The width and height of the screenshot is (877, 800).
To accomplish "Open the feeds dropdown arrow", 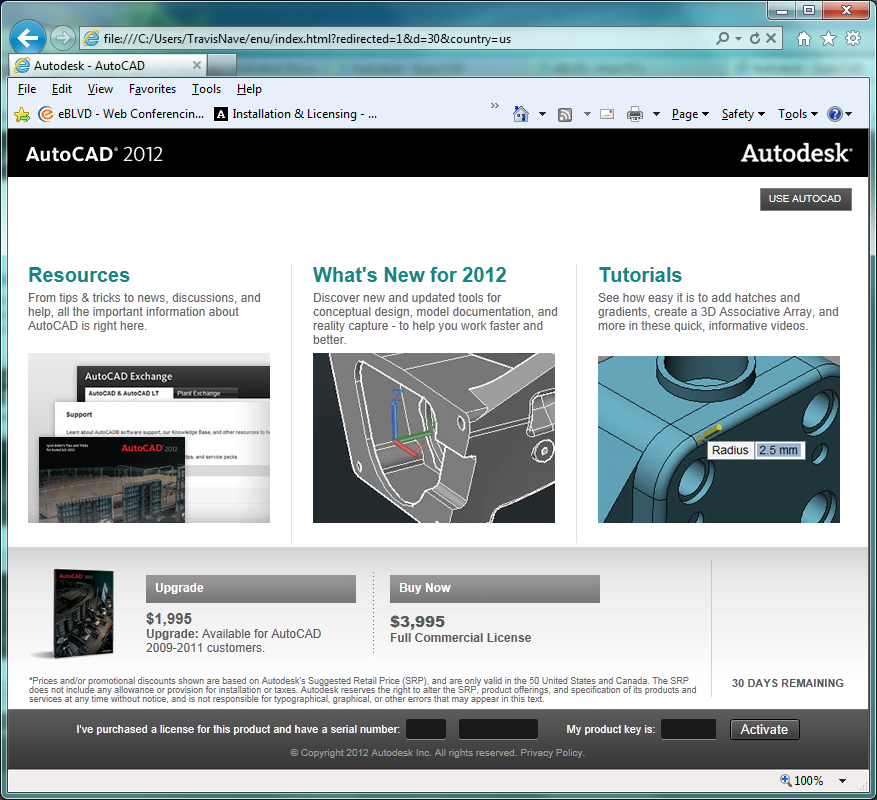I will click(x=587, y=114).
